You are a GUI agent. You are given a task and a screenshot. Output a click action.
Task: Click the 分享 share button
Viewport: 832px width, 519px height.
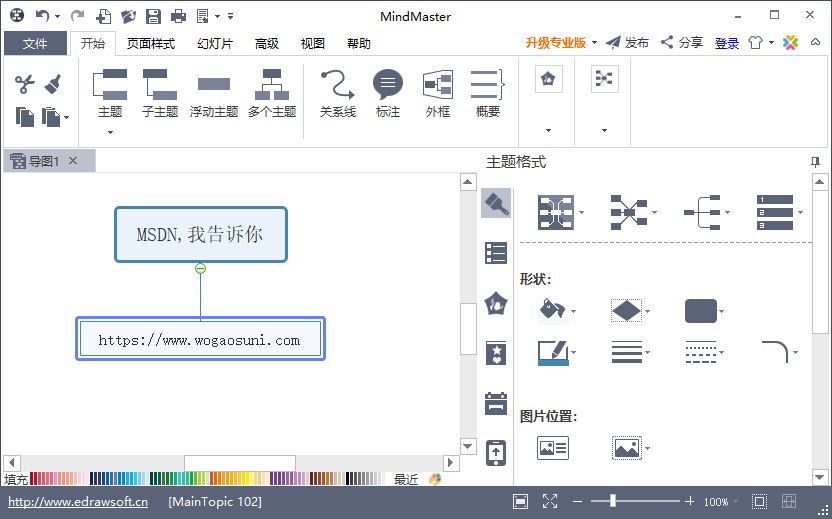[682, 42]
